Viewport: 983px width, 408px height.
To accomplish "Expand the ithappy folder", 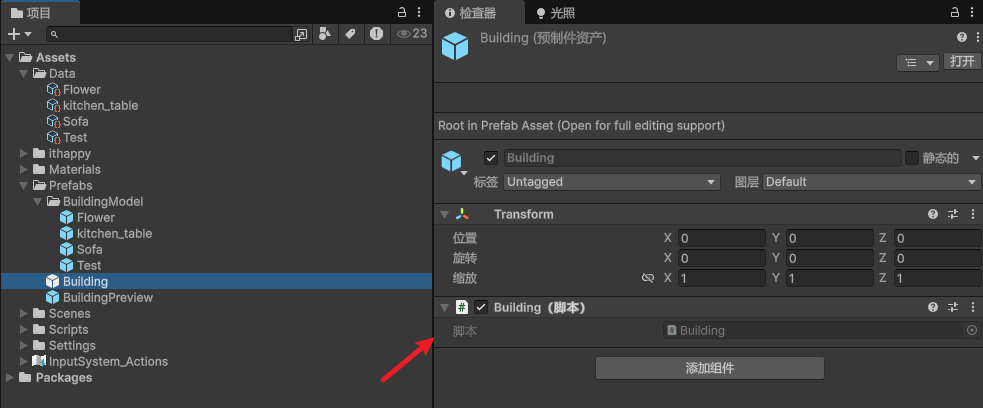I will click(23, 154).
